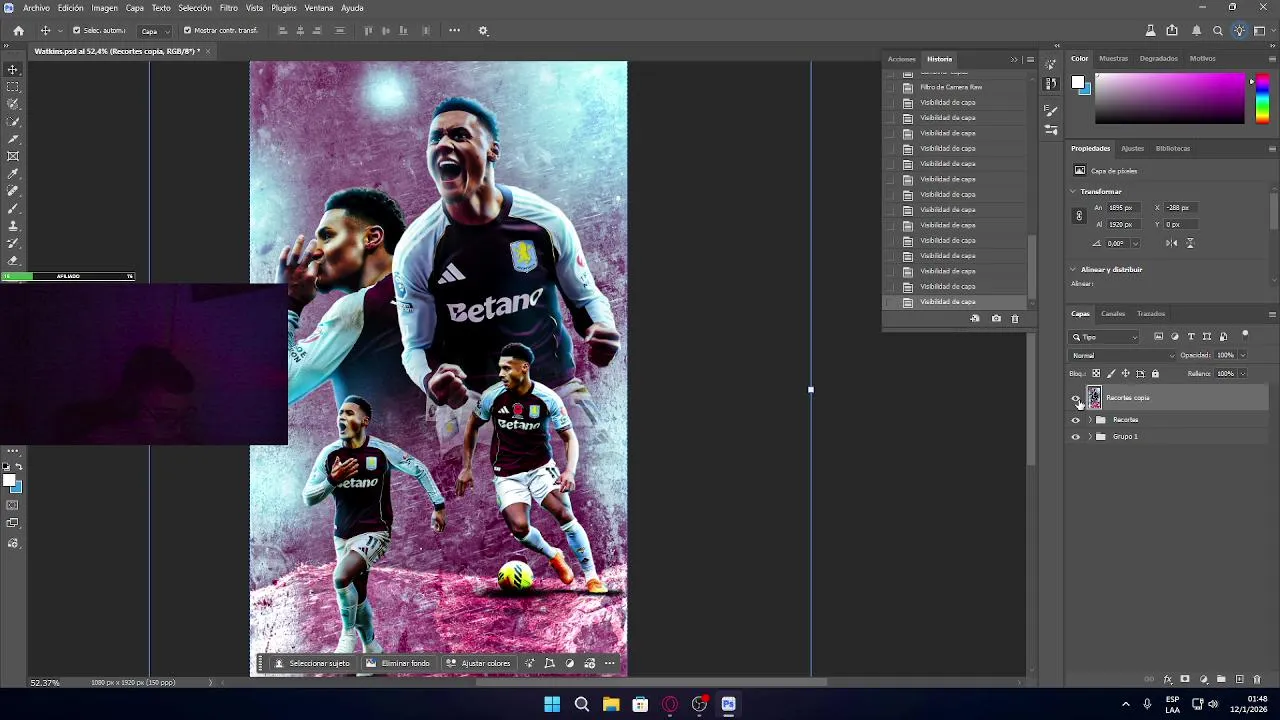The image size is (1280, 720).
Task: Lock image pixels brush icon in layers
Action: point(1110,373)
